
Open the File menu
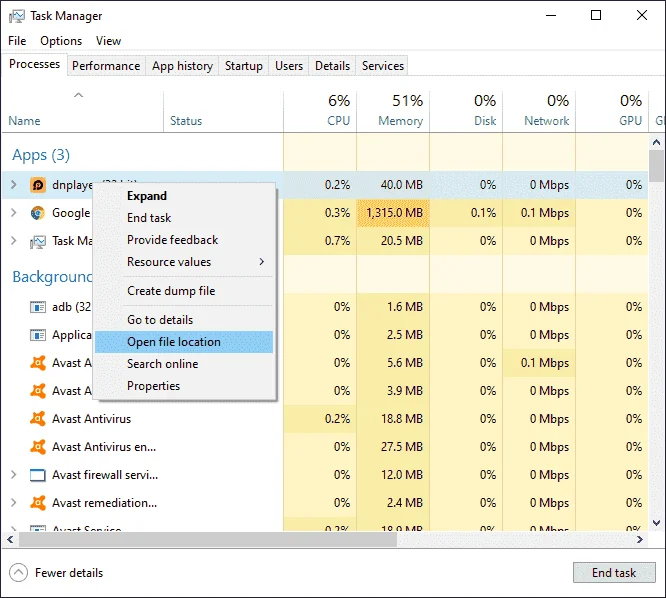click(17, 41)
